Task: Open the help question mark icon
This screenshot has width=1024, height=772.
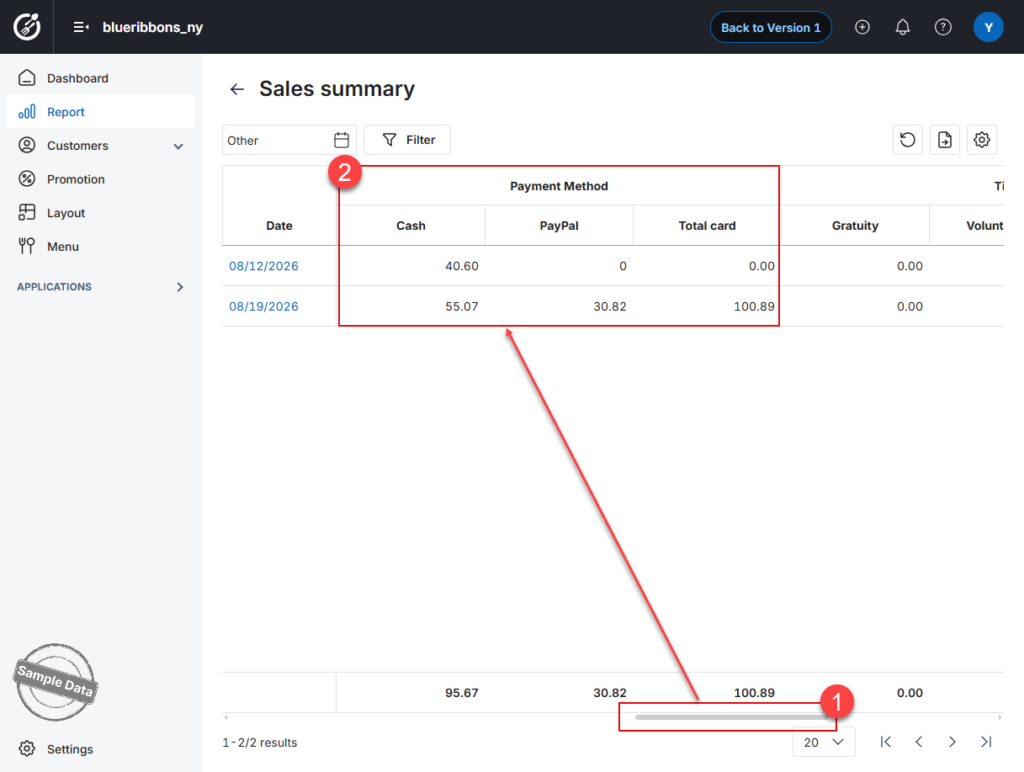Action: [943, 27]
